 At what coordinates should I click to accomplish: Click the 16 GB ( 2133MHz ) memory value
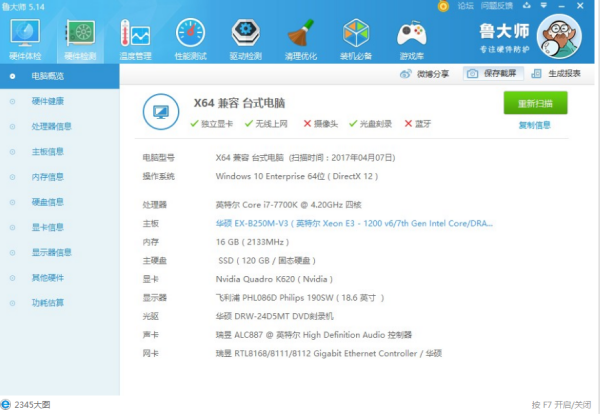253,242
